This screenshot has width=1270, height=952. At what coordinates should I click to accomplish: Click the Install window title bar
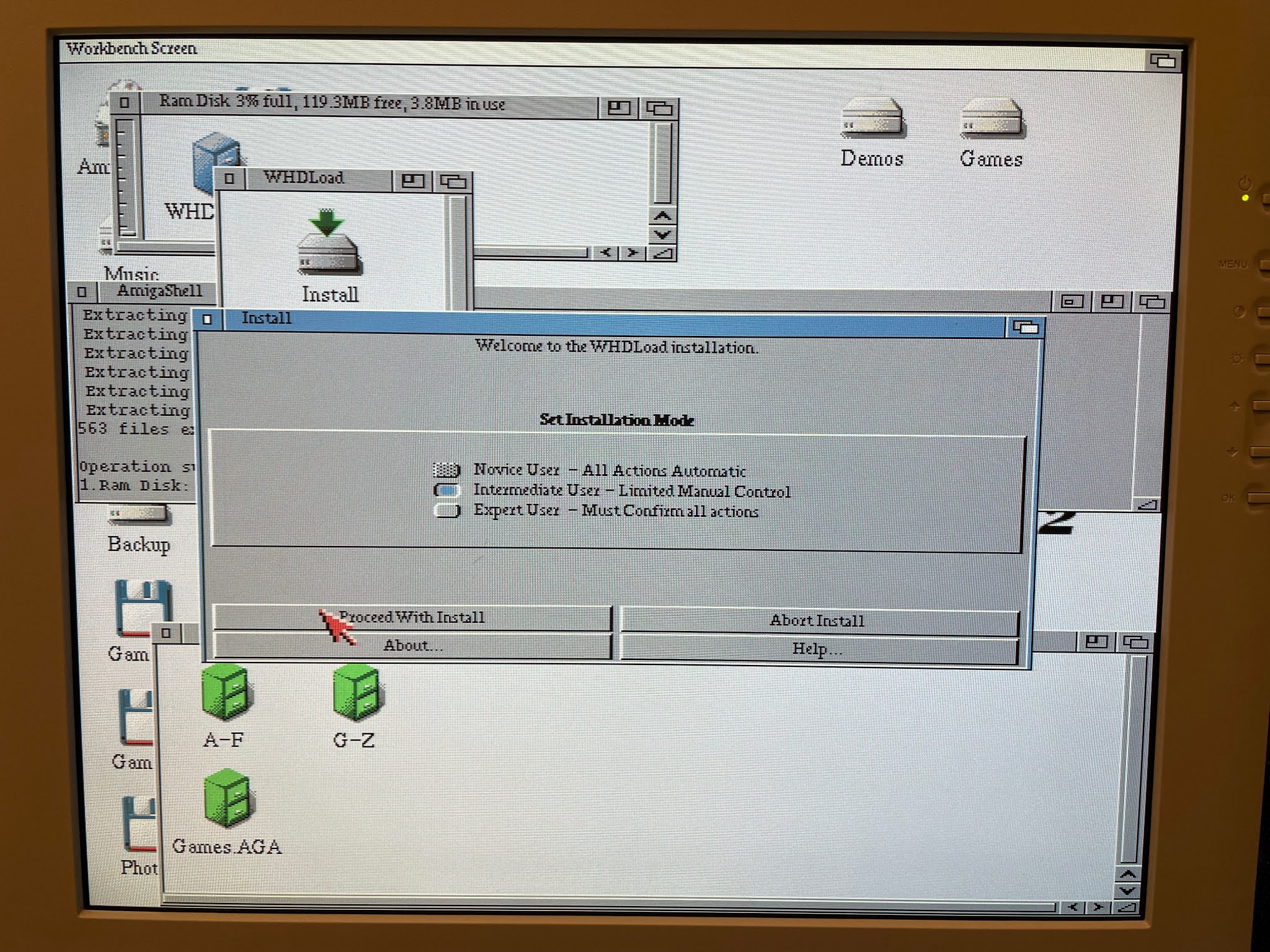coord(614,322)
